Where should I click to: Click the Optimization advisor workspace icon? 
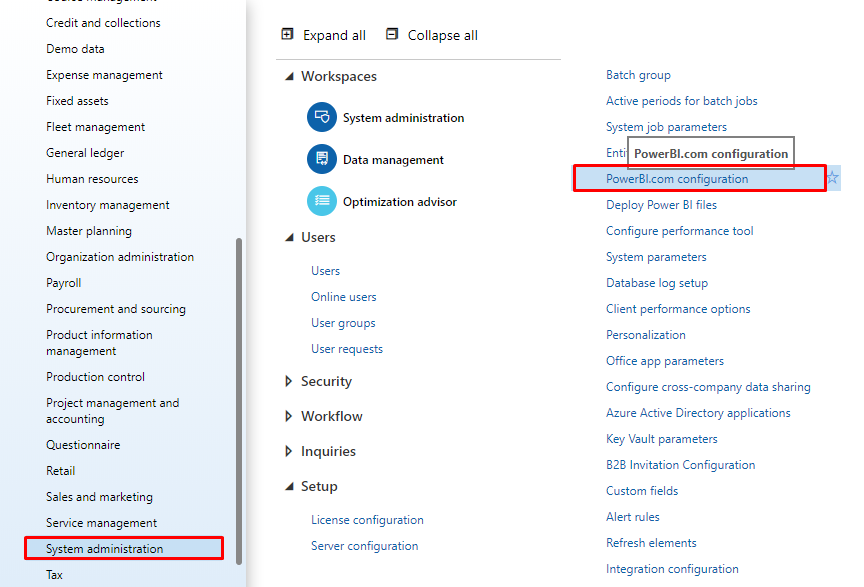322,201
